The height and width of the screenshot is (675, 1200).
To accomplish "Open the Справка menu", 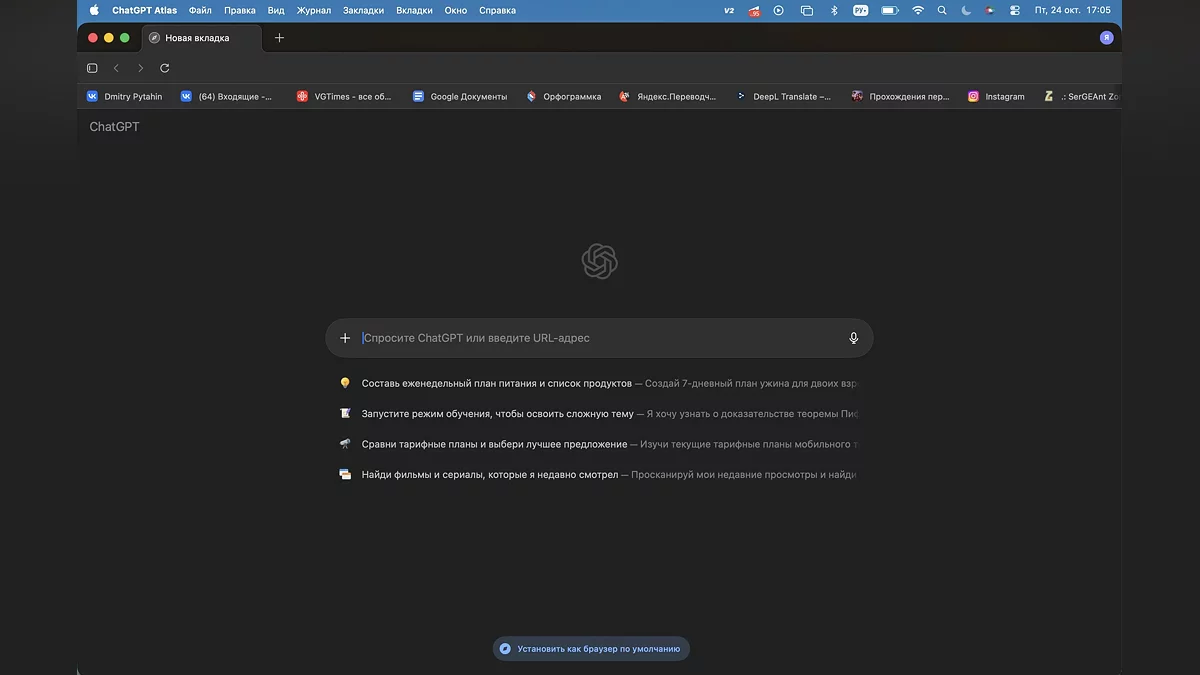I will 498,10.
